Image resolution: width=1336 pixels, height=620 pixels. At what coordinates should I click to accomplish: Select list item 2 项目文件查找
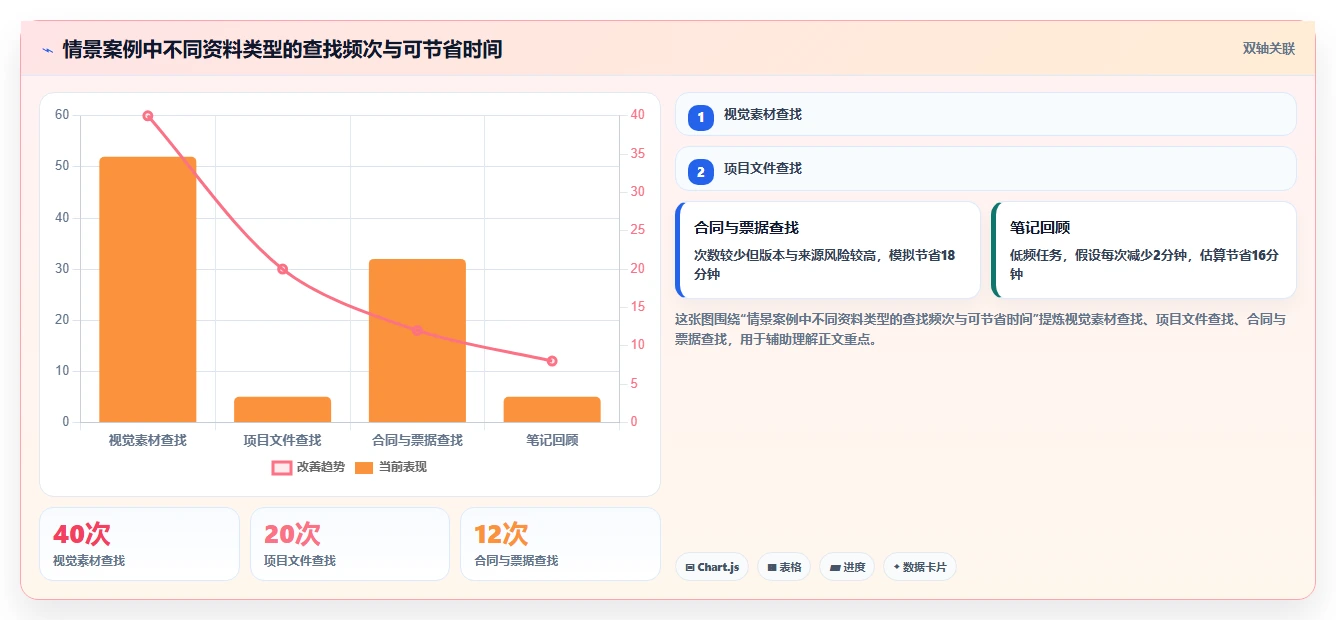[x=986, y=169]
